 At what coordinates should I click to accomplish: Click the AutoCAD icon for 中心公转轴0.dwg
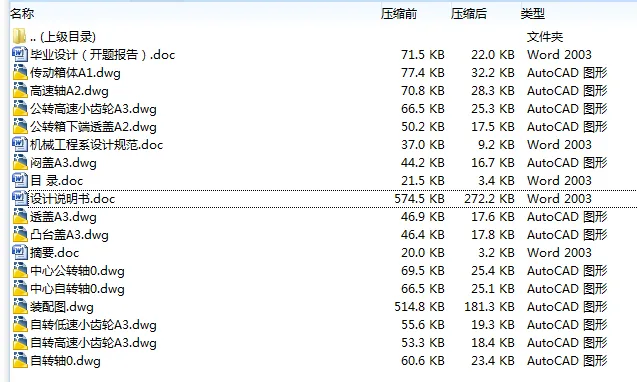coord(20,270)
